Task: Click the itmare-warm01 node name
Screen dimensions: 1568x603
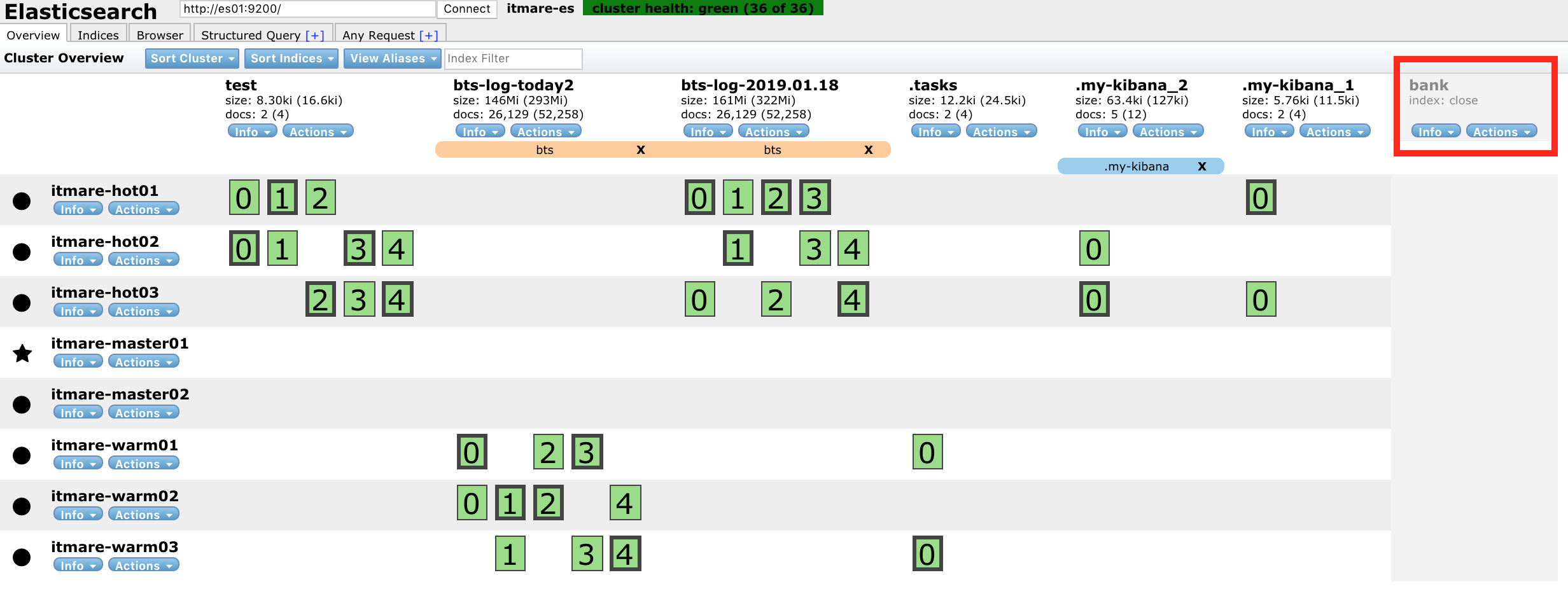Action: 115,445
